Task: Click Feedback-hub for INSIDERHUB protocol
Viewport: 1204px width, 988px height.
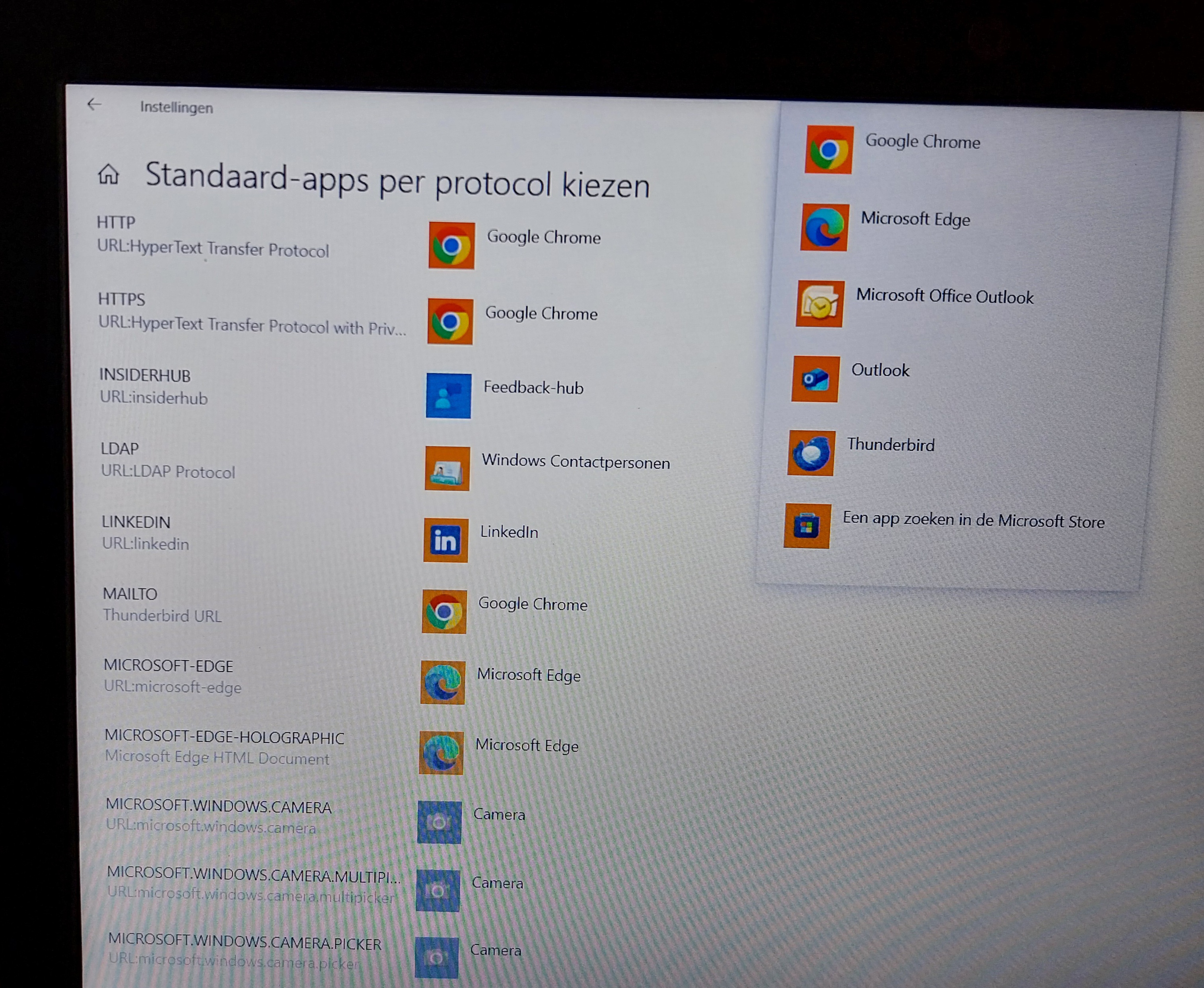Action: (x=533, y=389)
